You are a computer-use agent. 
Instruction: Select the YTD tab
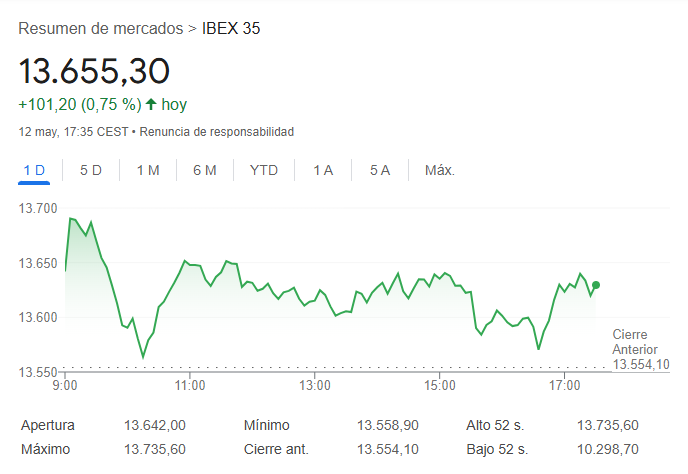click(x=264, y=170)
